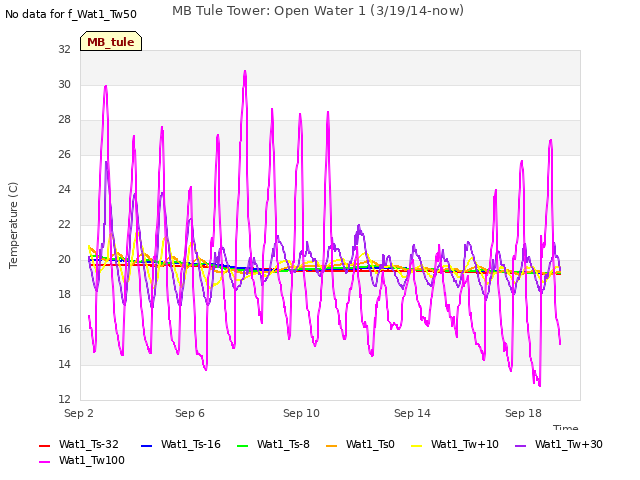Click the Sep 10 x-axis tick label
Screen dimensions: 640x480
pos(301,413)
